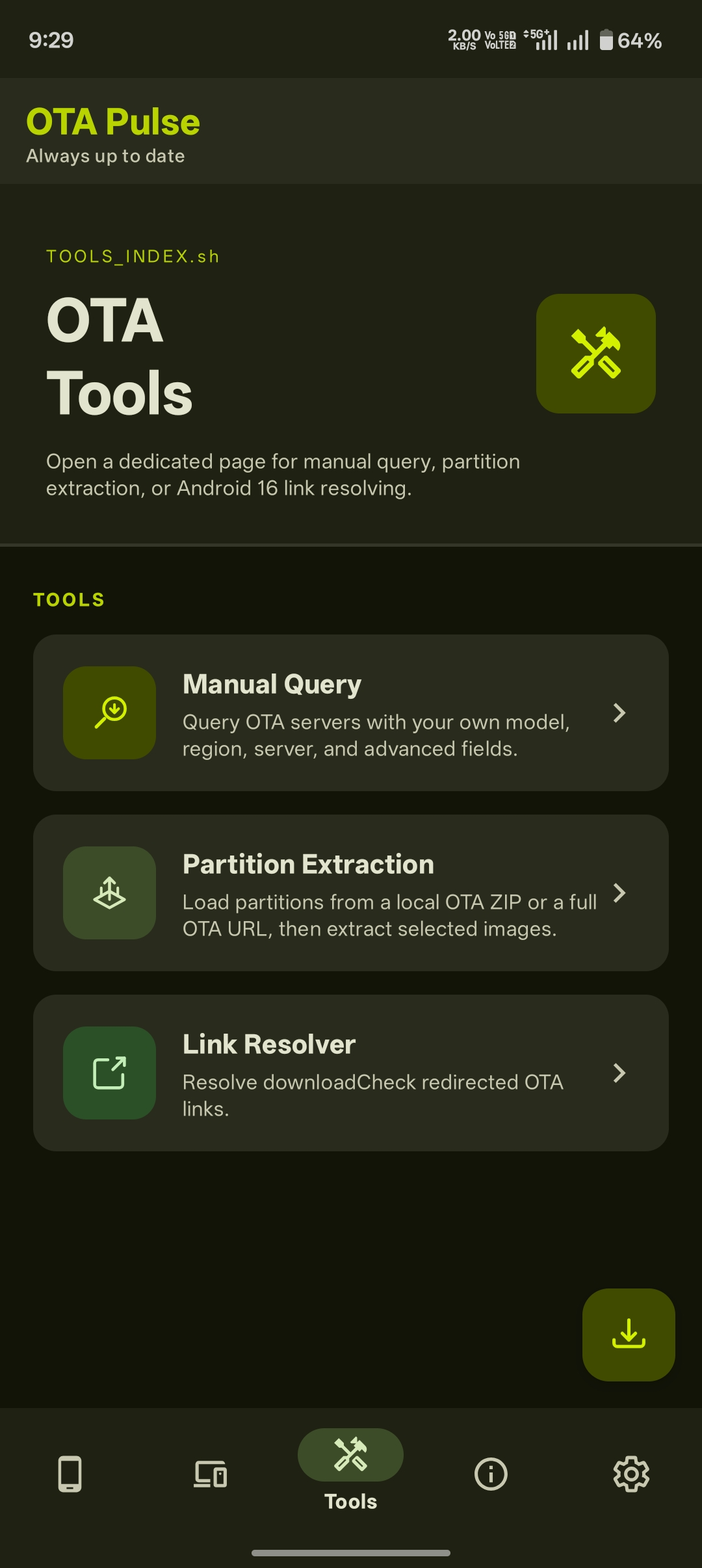
Task: Open the Partition Extraction title
Action: coord(308,865)
